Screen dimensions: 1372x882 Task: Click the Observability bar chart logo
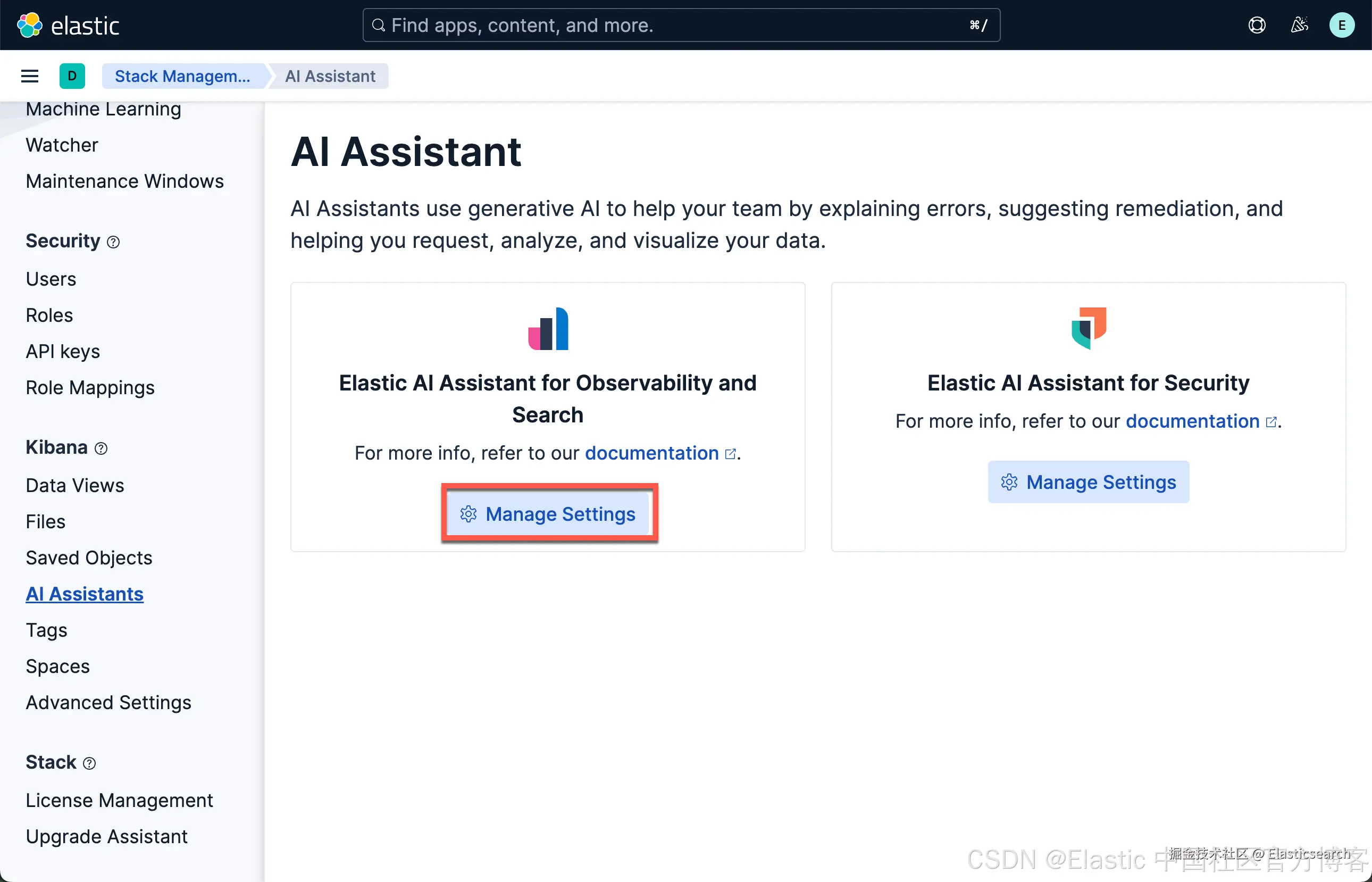click(x=548, y=329)
